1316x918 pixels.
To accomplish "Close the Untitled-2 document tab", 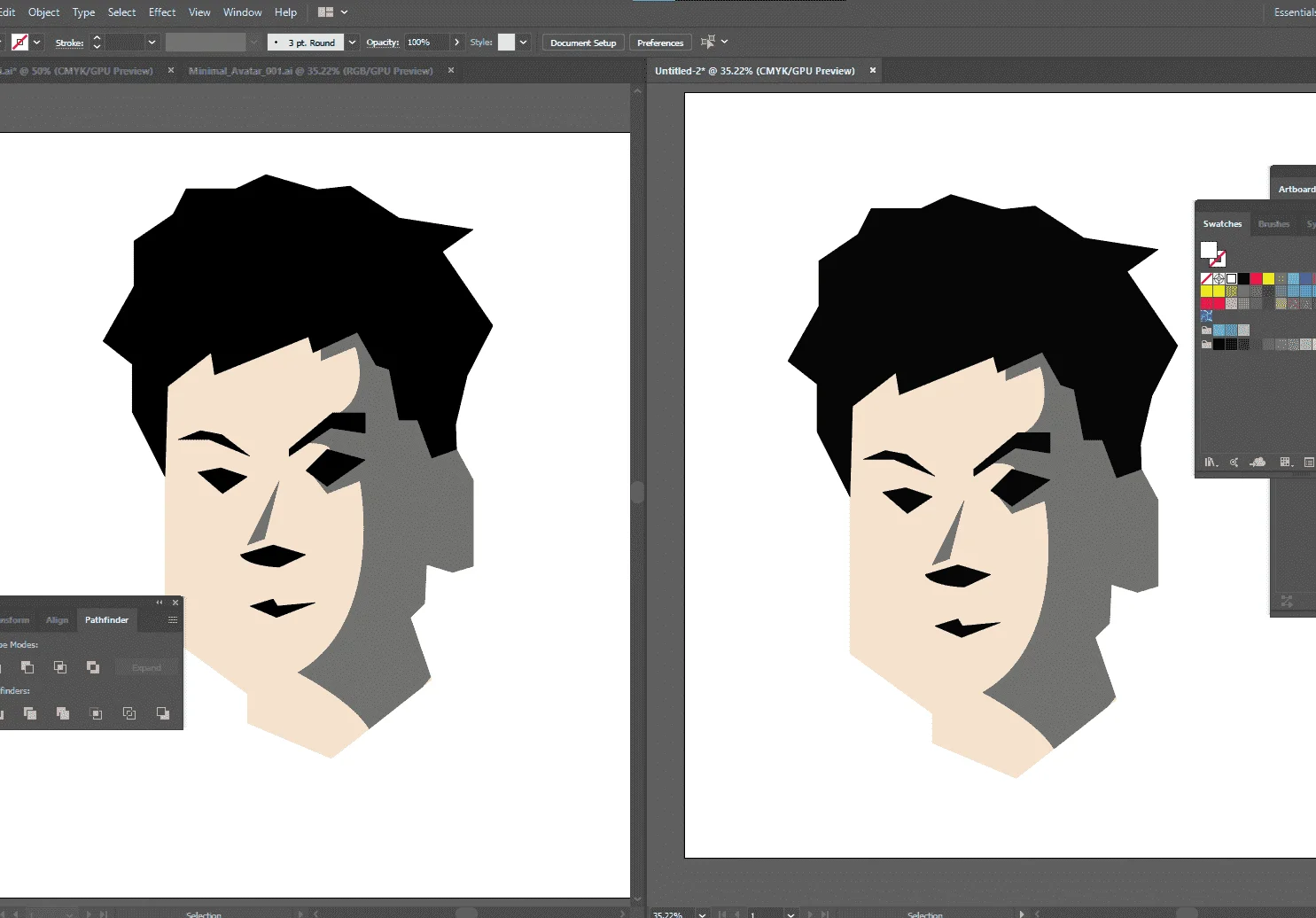I will [x=873, y=70].
